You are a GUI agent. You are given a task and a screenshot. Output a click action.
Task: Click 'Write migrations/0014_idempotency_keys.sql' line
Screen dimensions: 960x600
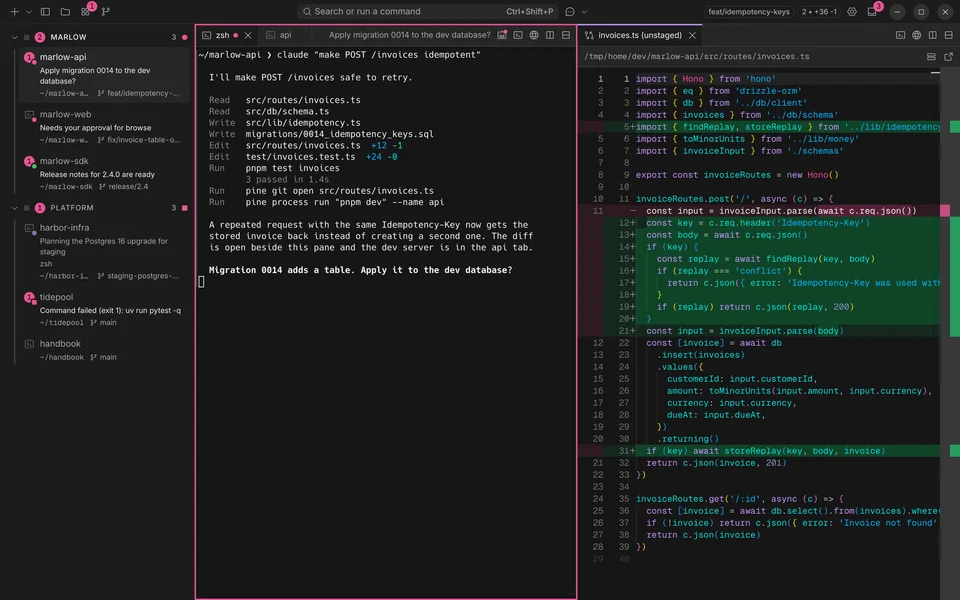pyautogui.click(x=321, y=134)
